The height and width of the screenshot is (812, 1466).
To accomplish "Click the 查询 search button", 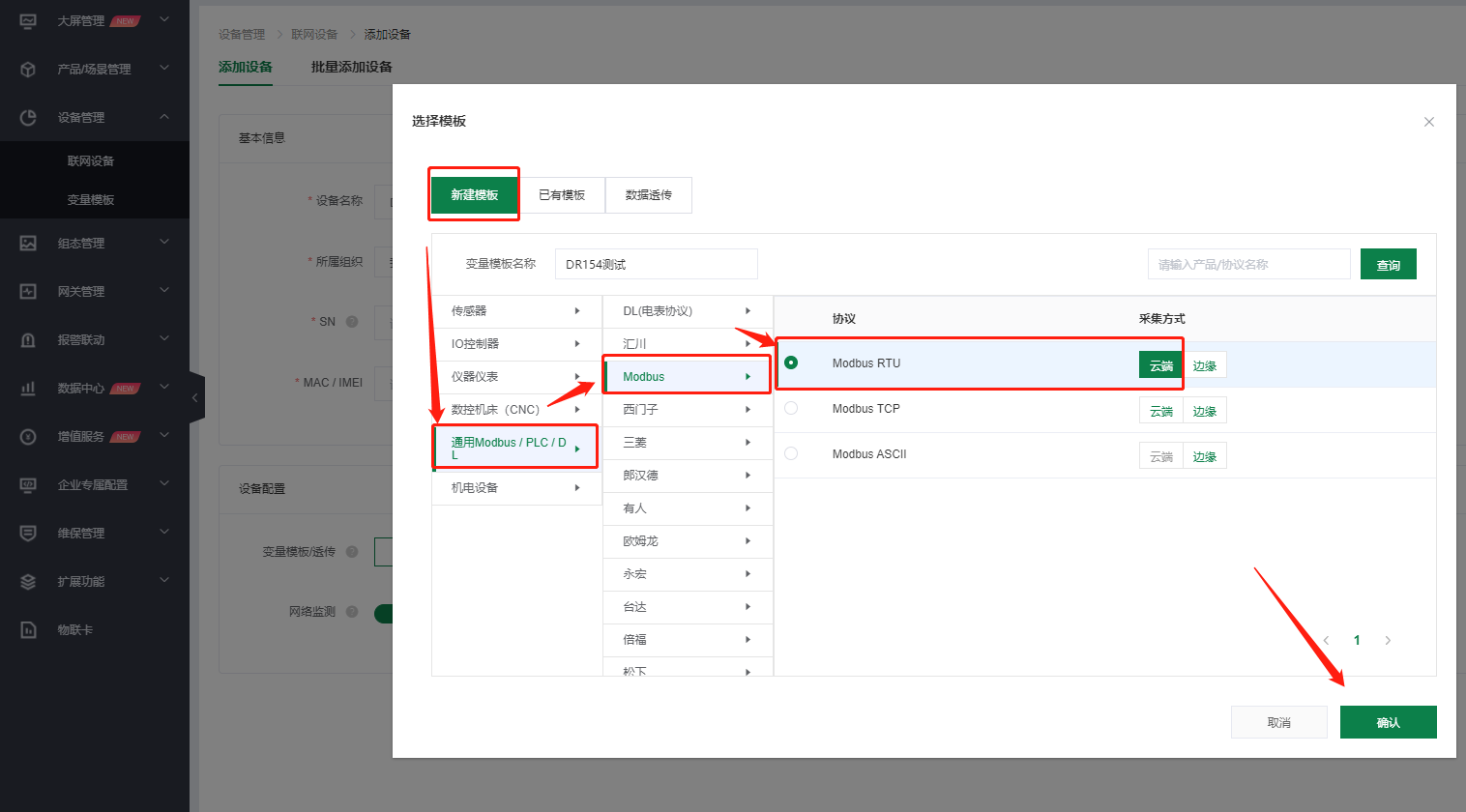I will click(x=1388, y=264).
